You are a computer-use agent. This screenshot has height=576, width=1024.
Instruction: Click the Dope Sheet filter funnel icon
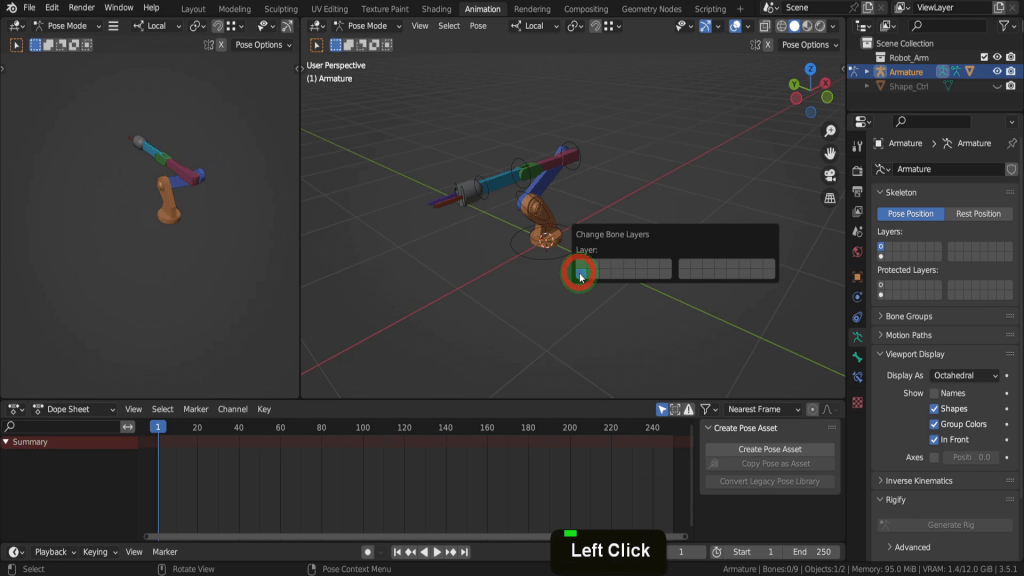705,409
